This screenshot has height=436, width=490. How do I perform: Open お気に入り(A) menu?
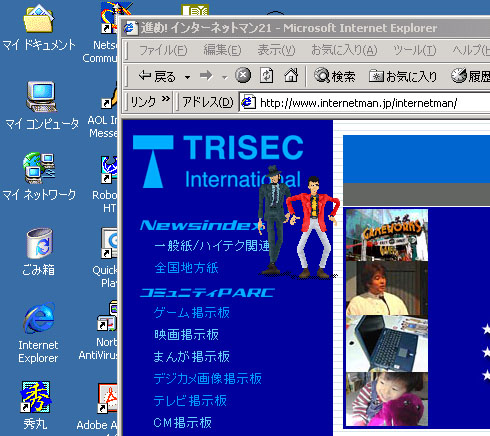click(x=344, y=50)
